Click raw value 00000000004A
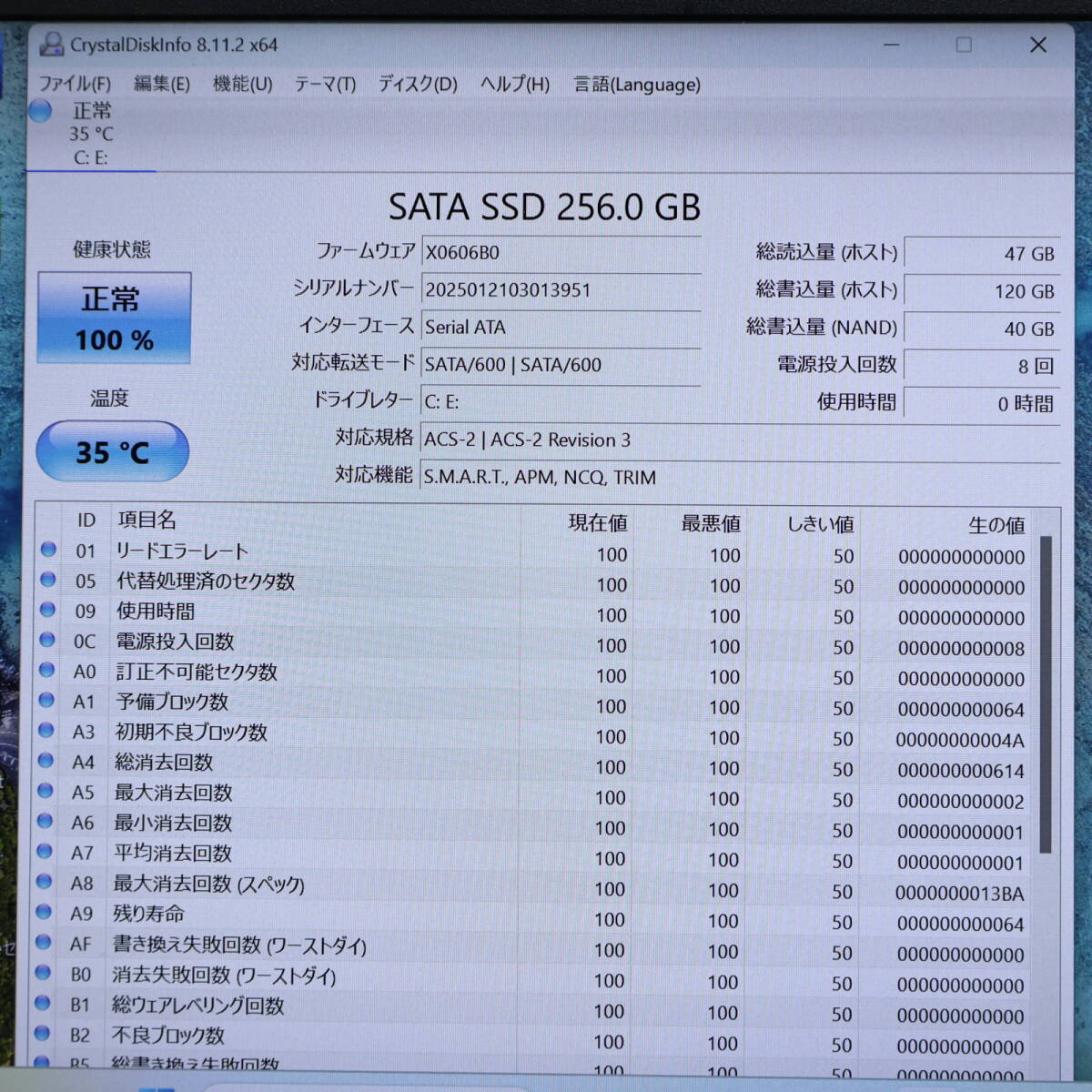Screen dimensions: 1092x1092 [959, 740]
